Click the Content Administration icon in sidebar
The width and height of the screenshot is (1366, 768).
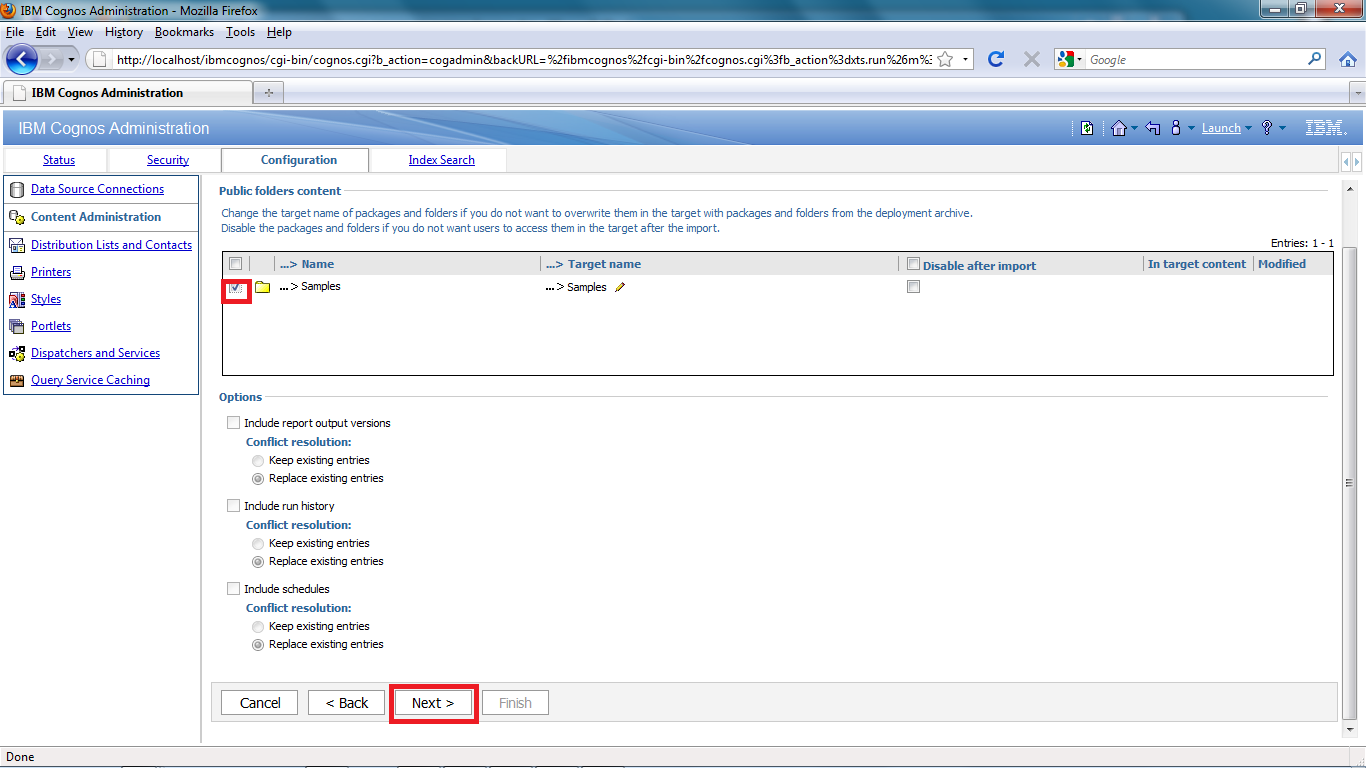click(16, 217)
